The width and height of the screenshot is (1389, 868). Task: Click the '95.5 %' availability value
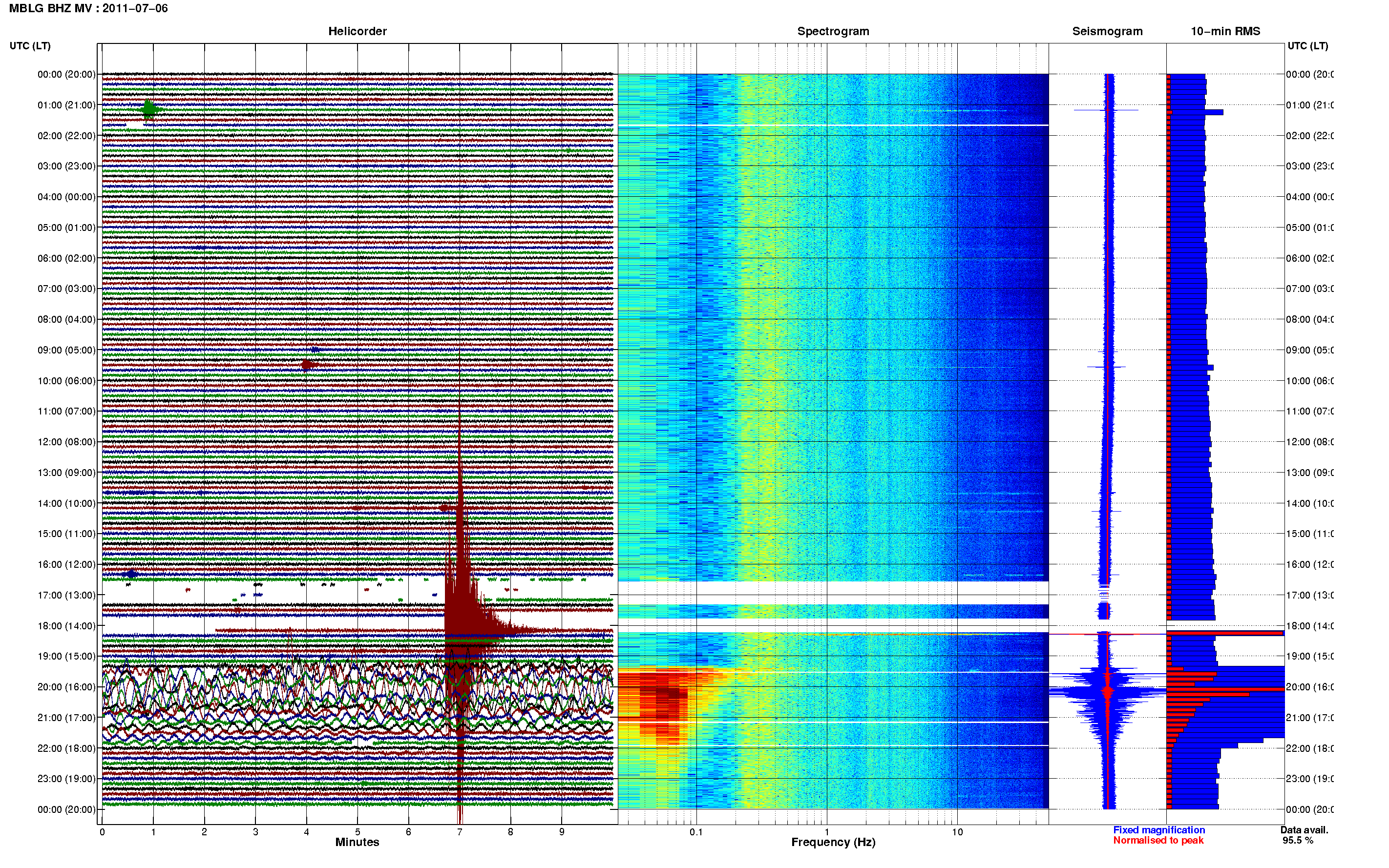tap(1298, 841)
